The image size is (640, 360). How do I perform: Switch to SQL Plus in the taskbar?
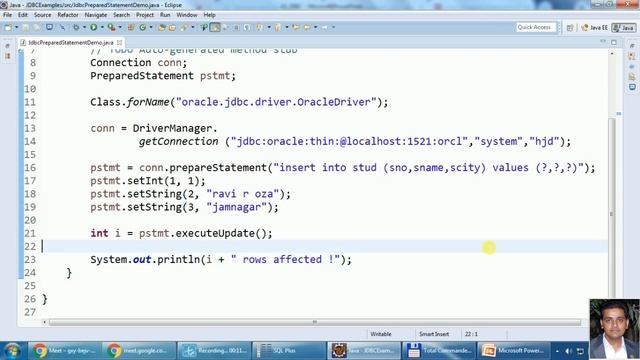[x=288, y=351]
